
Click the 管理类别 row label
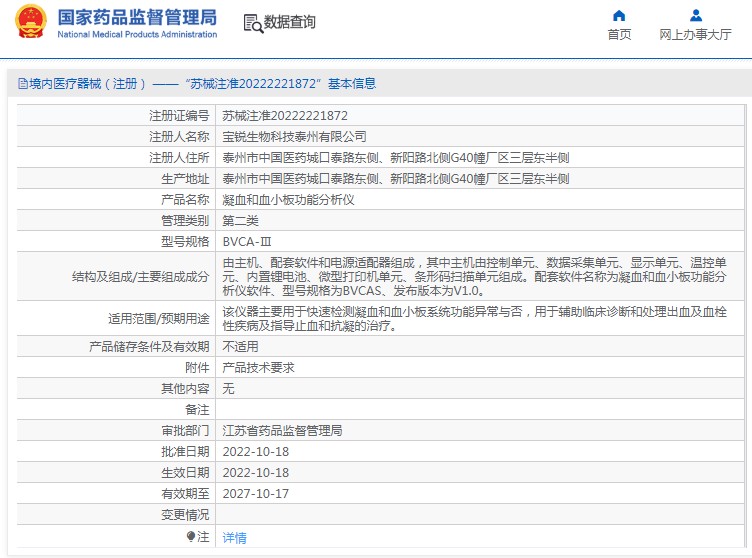pyautogui.click(x=185, y=221)
